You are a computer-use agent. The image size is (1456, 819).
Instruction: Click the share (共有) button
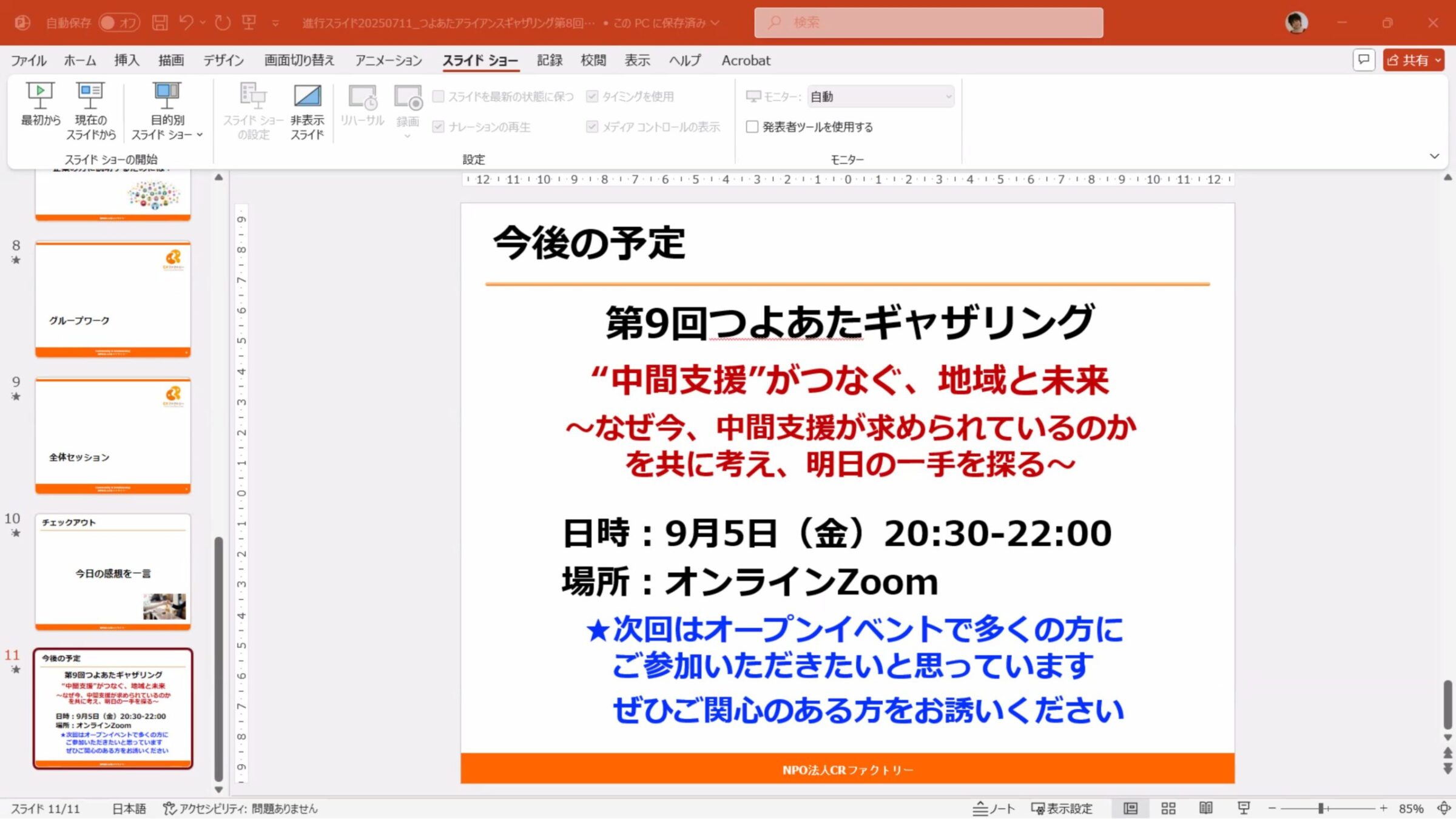click(x=1414, y=60)
